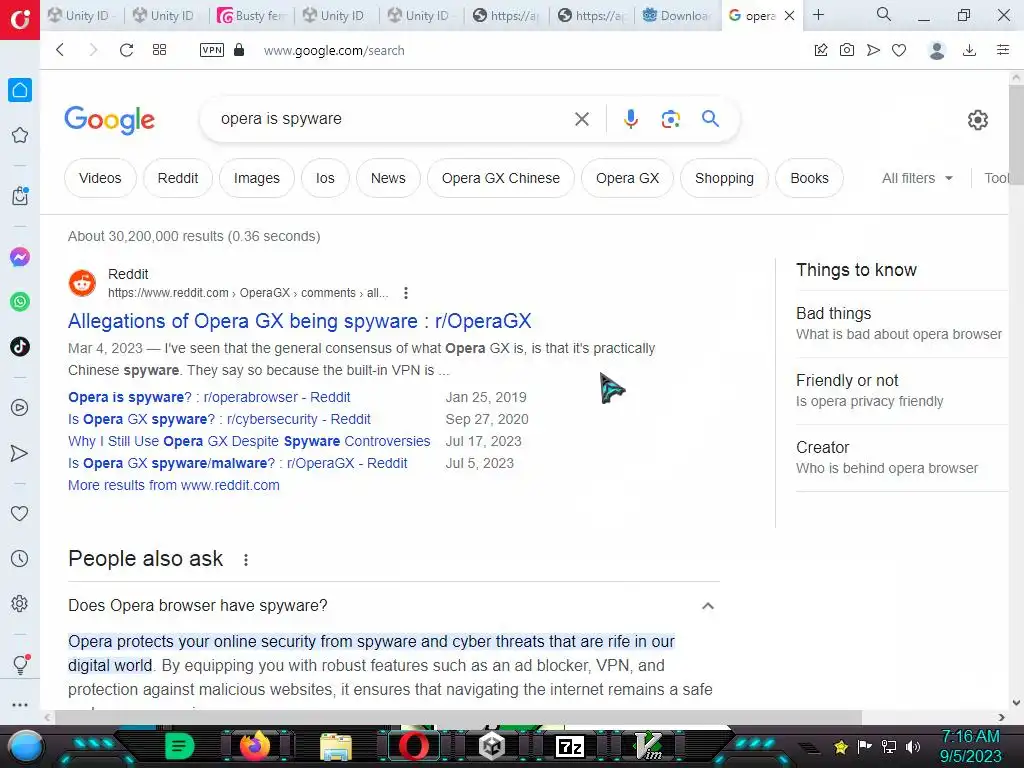Screen dimensions: 1024x768
Task: Open the sidebar shopping bag icon
Action: [20, 195]
